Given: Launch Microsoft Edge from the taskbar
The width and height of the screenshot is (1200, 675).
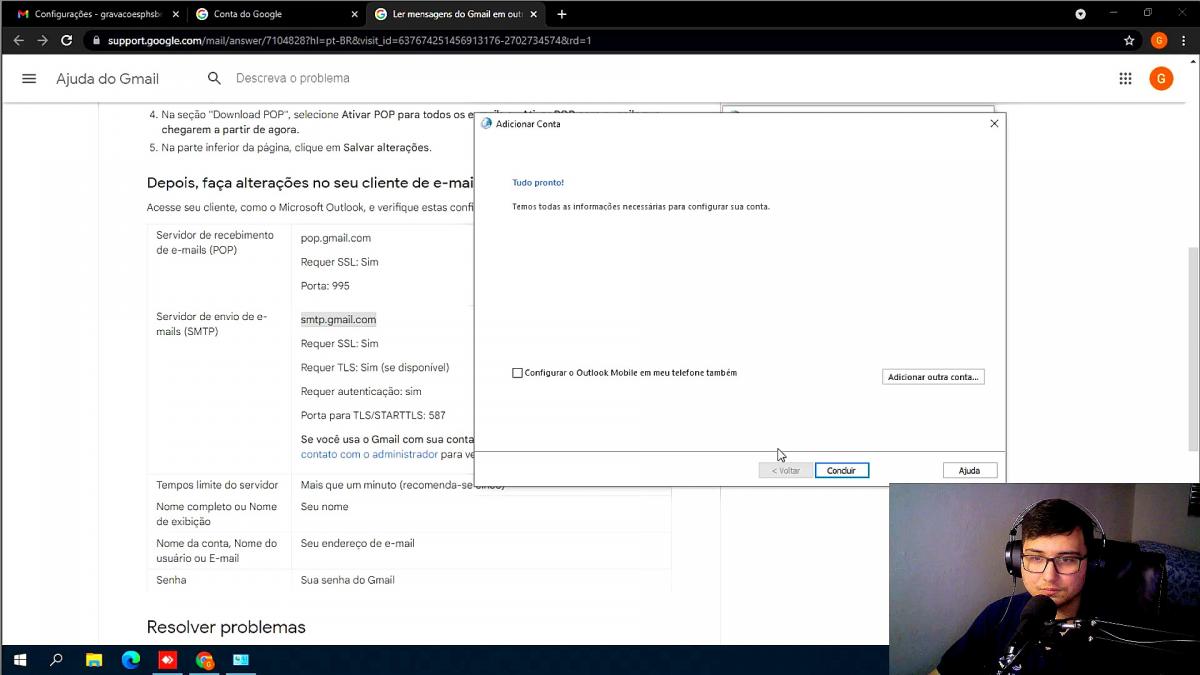Looking at the screenshot, I should [x=131, y=660].
